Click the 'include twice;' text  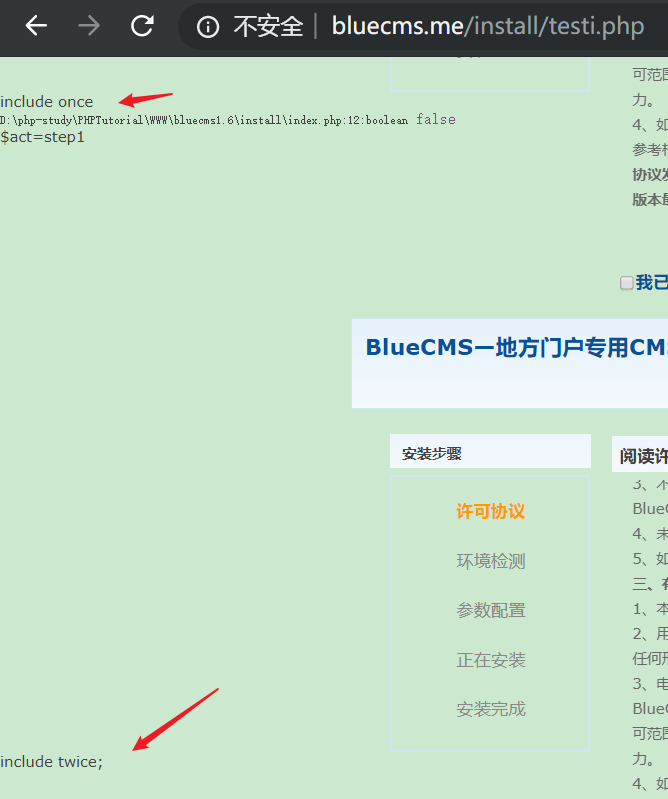click(x=51, y=762)
